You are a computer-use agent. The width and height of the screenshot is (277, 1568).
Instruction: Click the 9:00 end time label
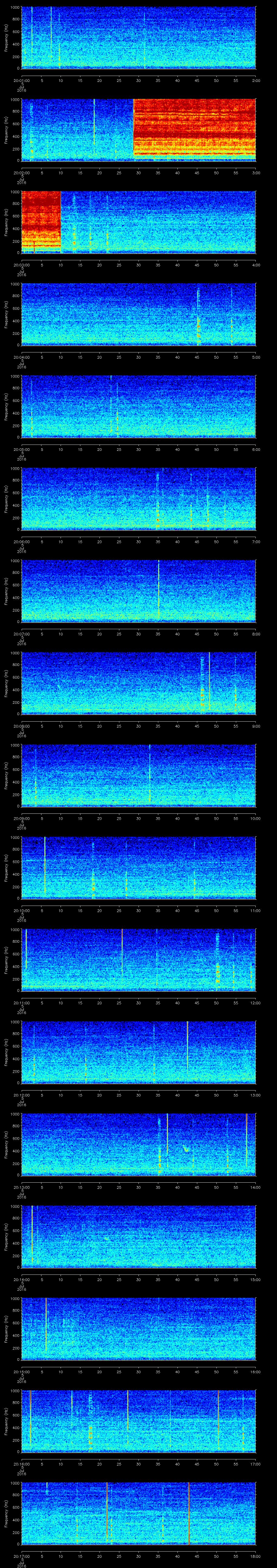click(x=256, y=726)
